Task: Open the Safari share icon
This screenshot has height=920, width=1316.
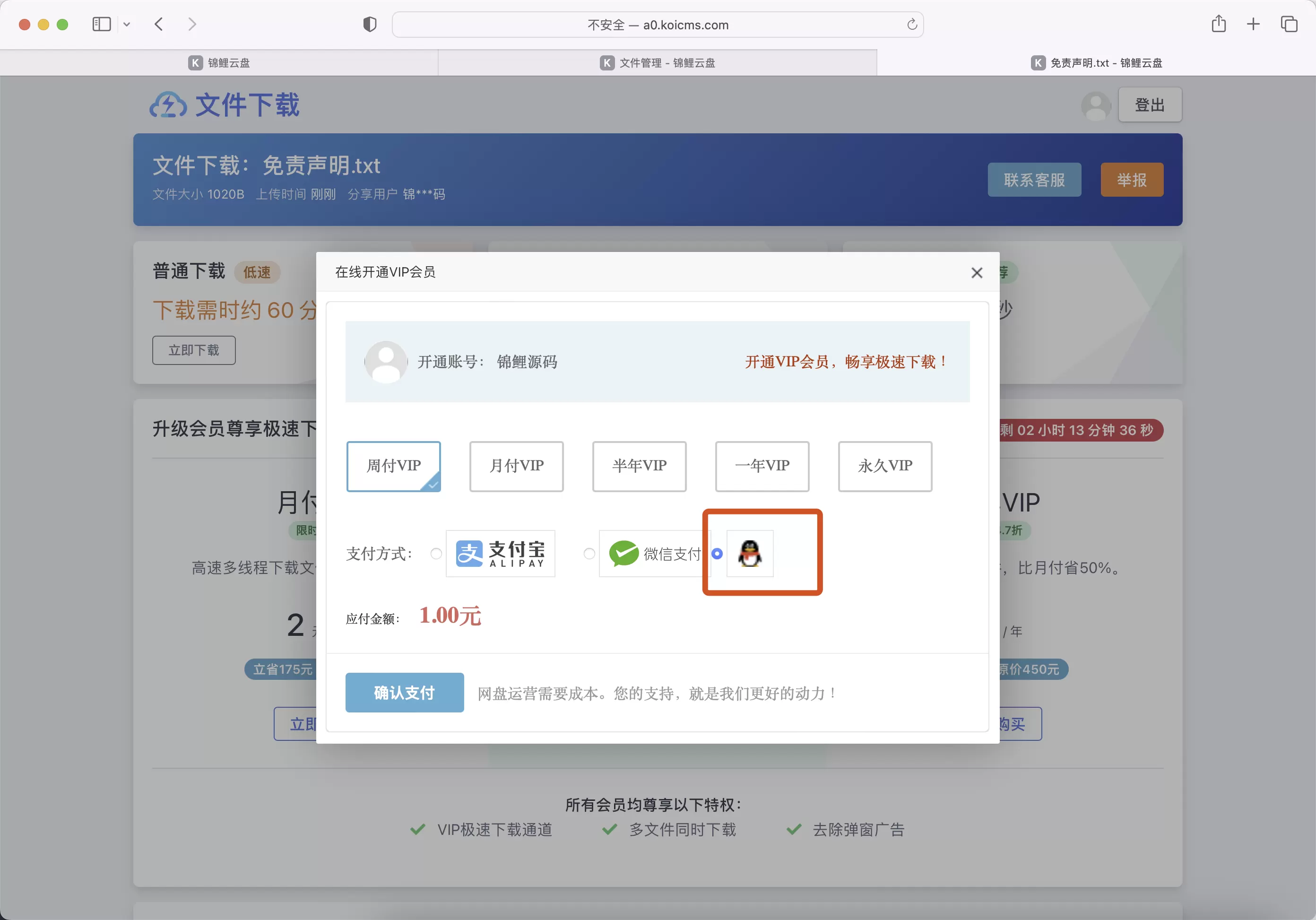Action: (x=1219, y=24)
